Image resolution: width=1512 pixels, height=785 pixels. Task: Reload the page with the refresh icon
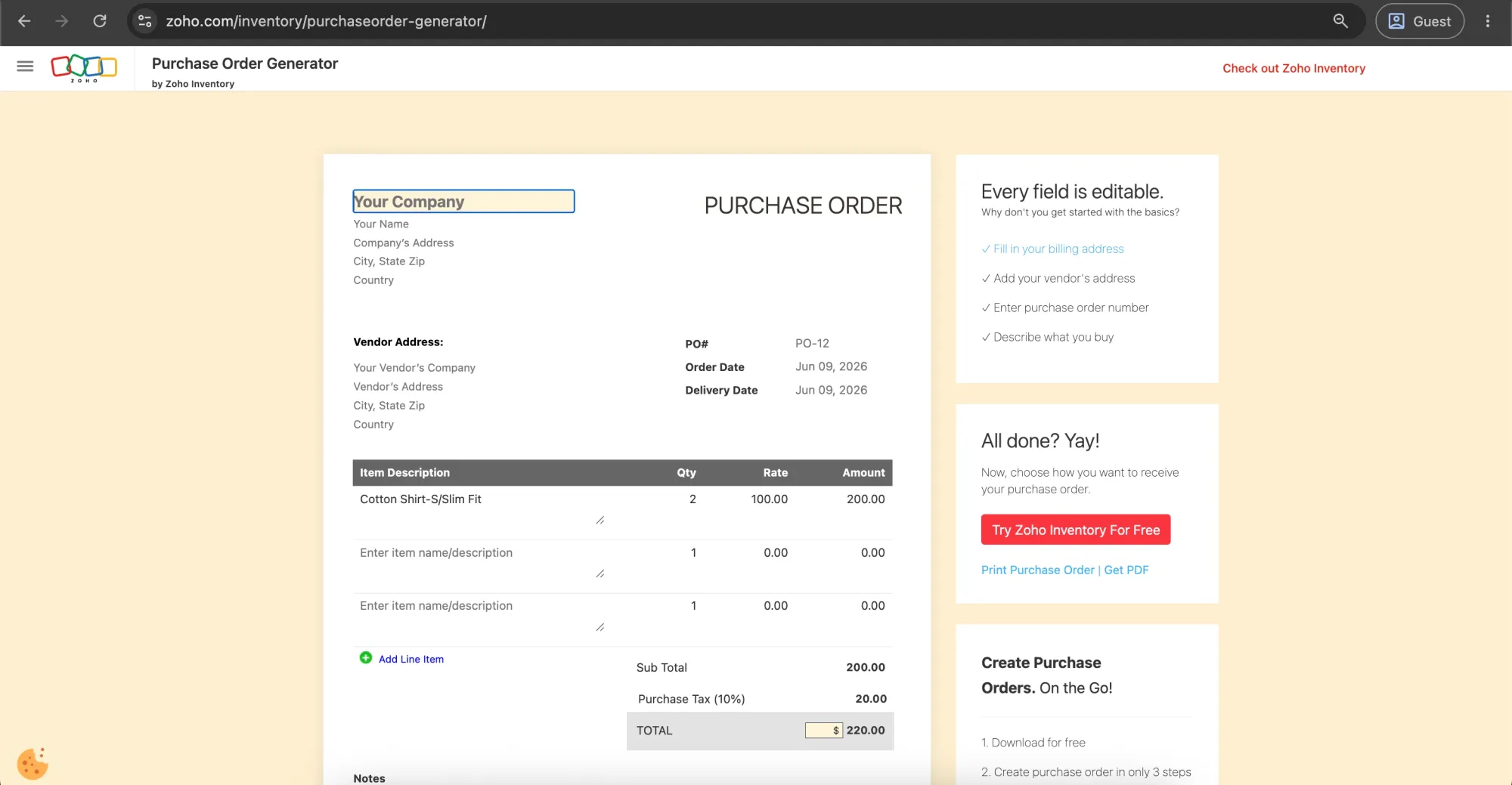(100, 21)
